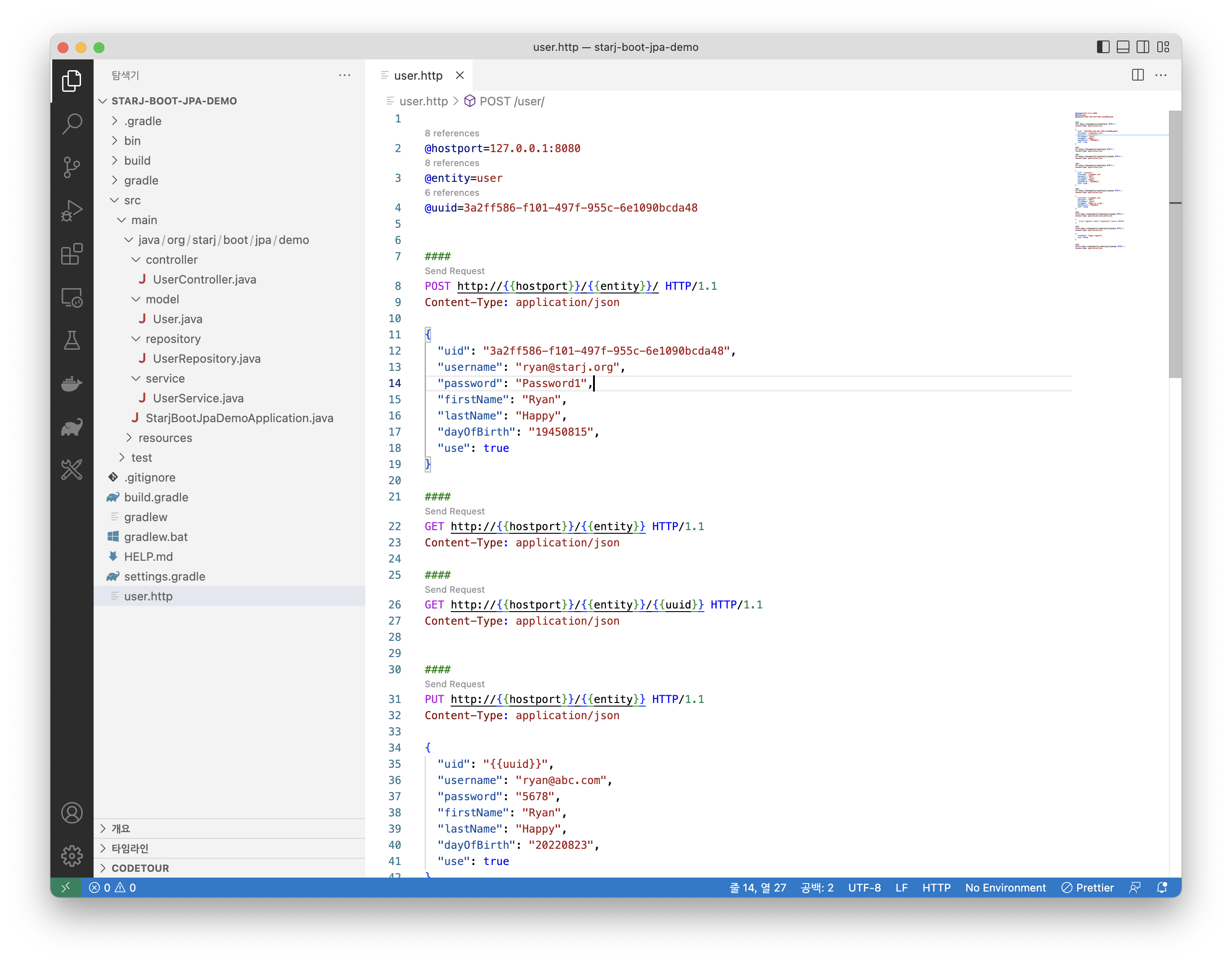1232x964 pixels.
Task: Expand the .gradle folder
Action: click(x=143, y=121)
